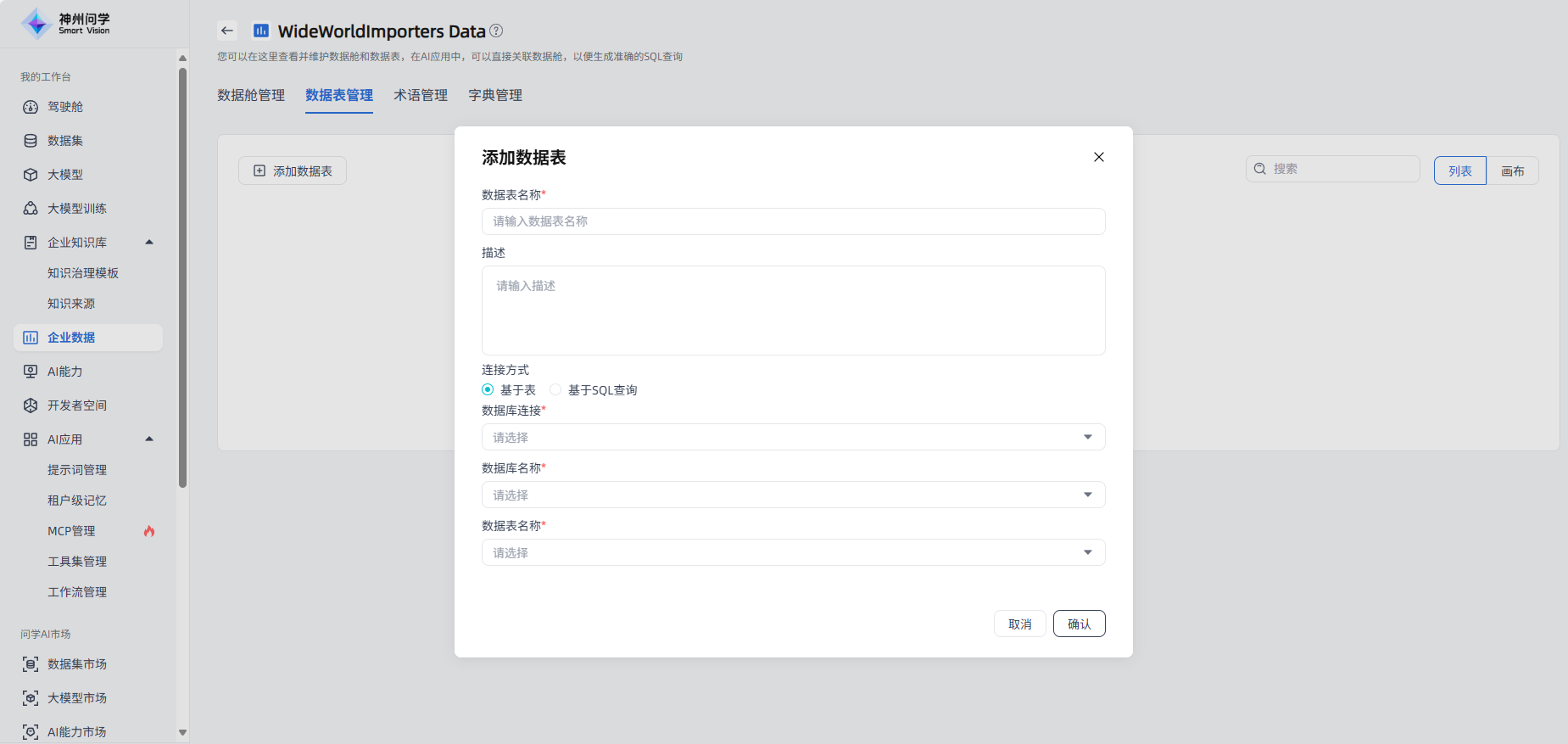Switch to 数据表管理 tab

pos(339,95)
